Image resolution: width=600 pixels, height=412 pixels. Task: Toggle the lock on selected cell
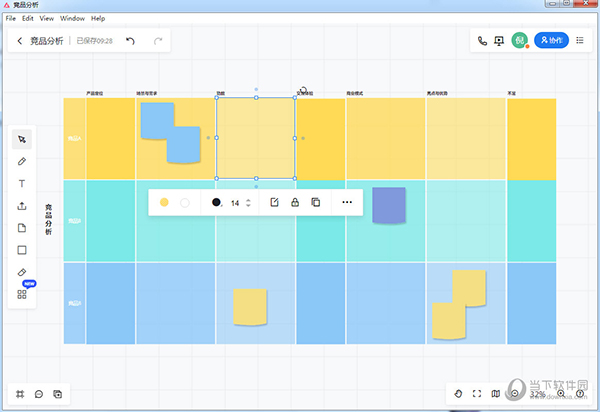pyautogui.click(x=295, y=202)
